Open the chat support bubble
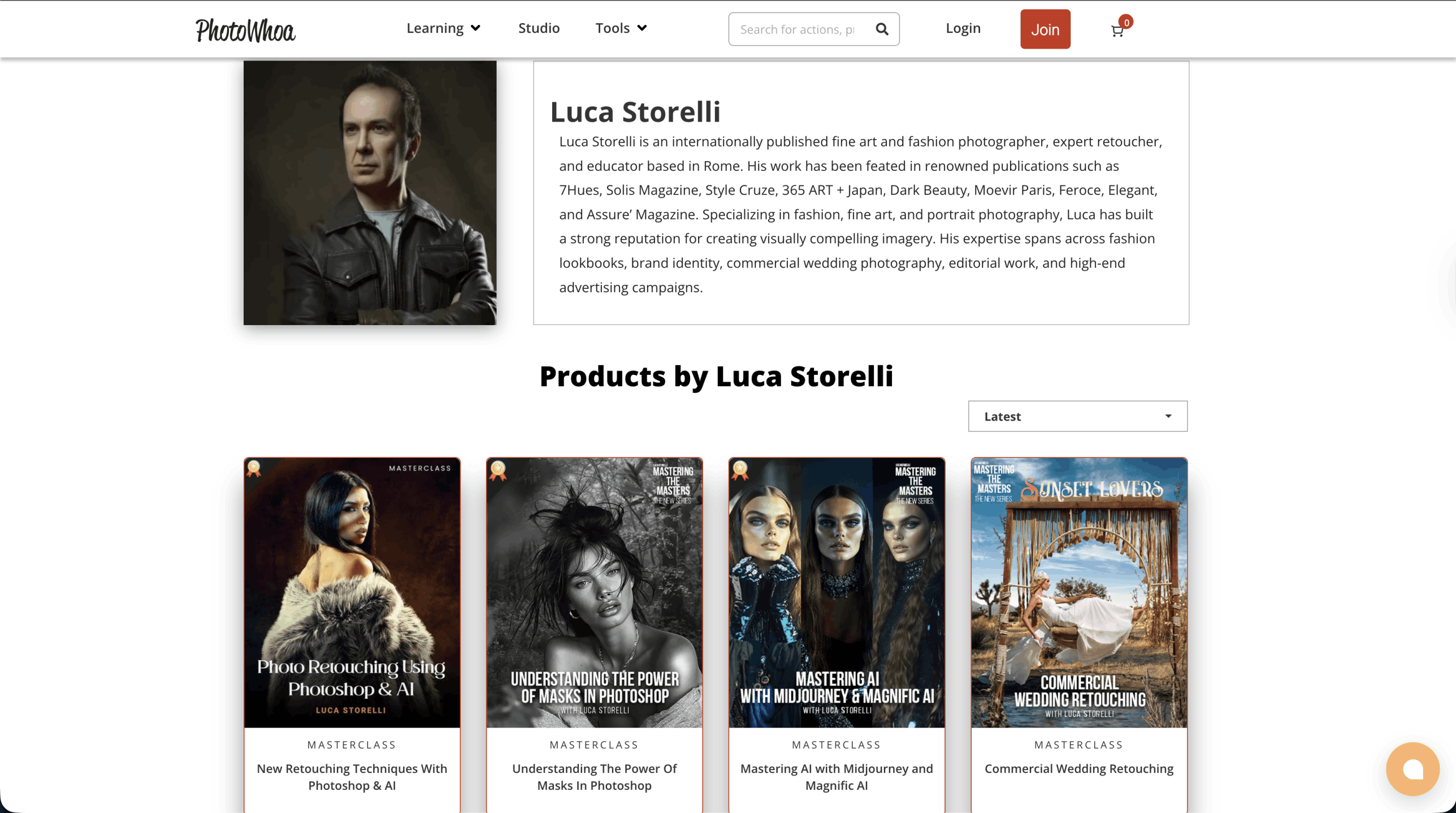This screenshot has height=813, width=1456. (1412, 769)
